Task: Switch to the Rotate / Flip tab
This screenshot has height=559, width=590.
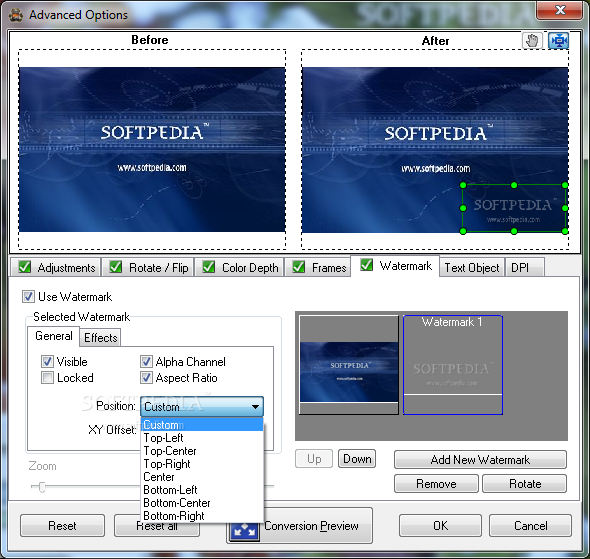Action: click(x=148, y=267)
